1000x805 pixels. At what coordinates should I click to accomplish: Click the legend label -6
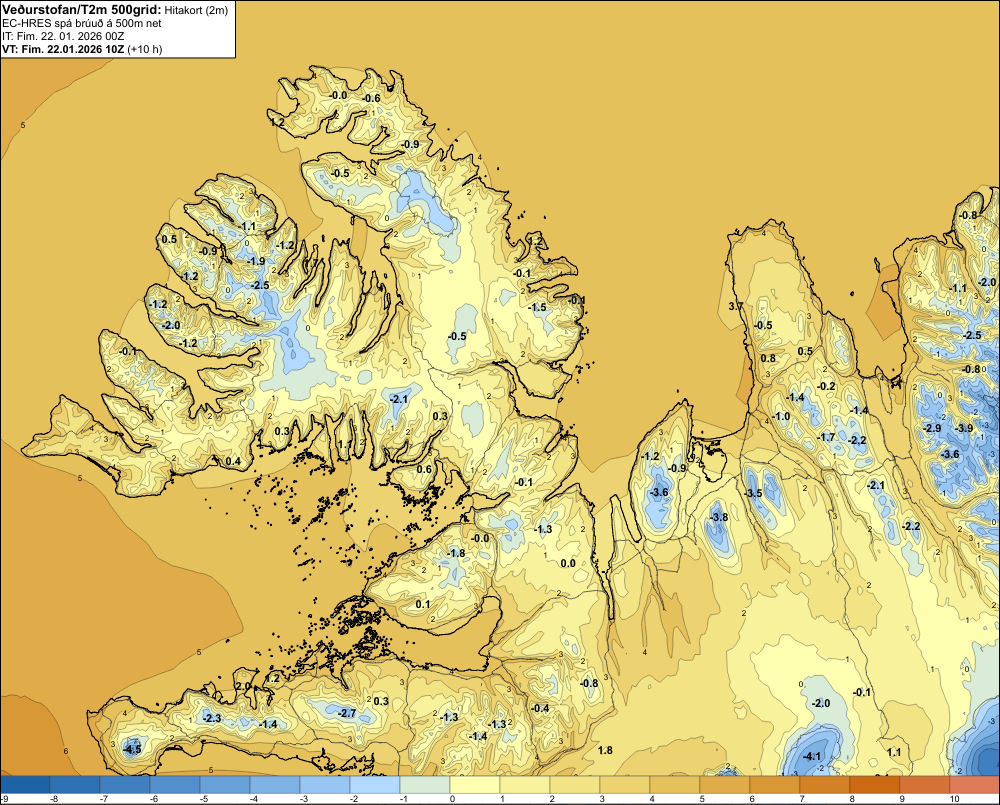(x=154, y=799)
